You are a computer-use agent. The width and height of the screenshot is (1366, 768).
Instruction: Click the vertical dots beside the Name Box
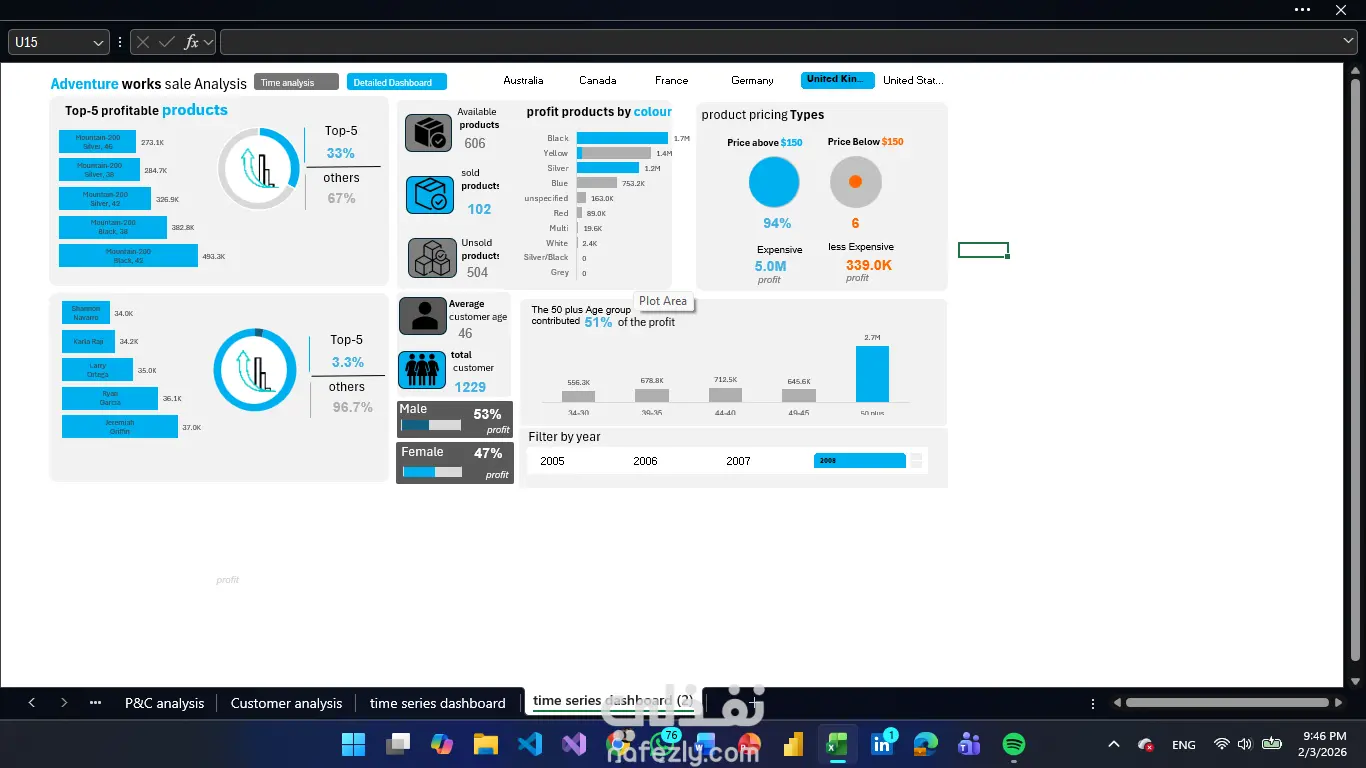pyautogui.click(x=120, y=42)
